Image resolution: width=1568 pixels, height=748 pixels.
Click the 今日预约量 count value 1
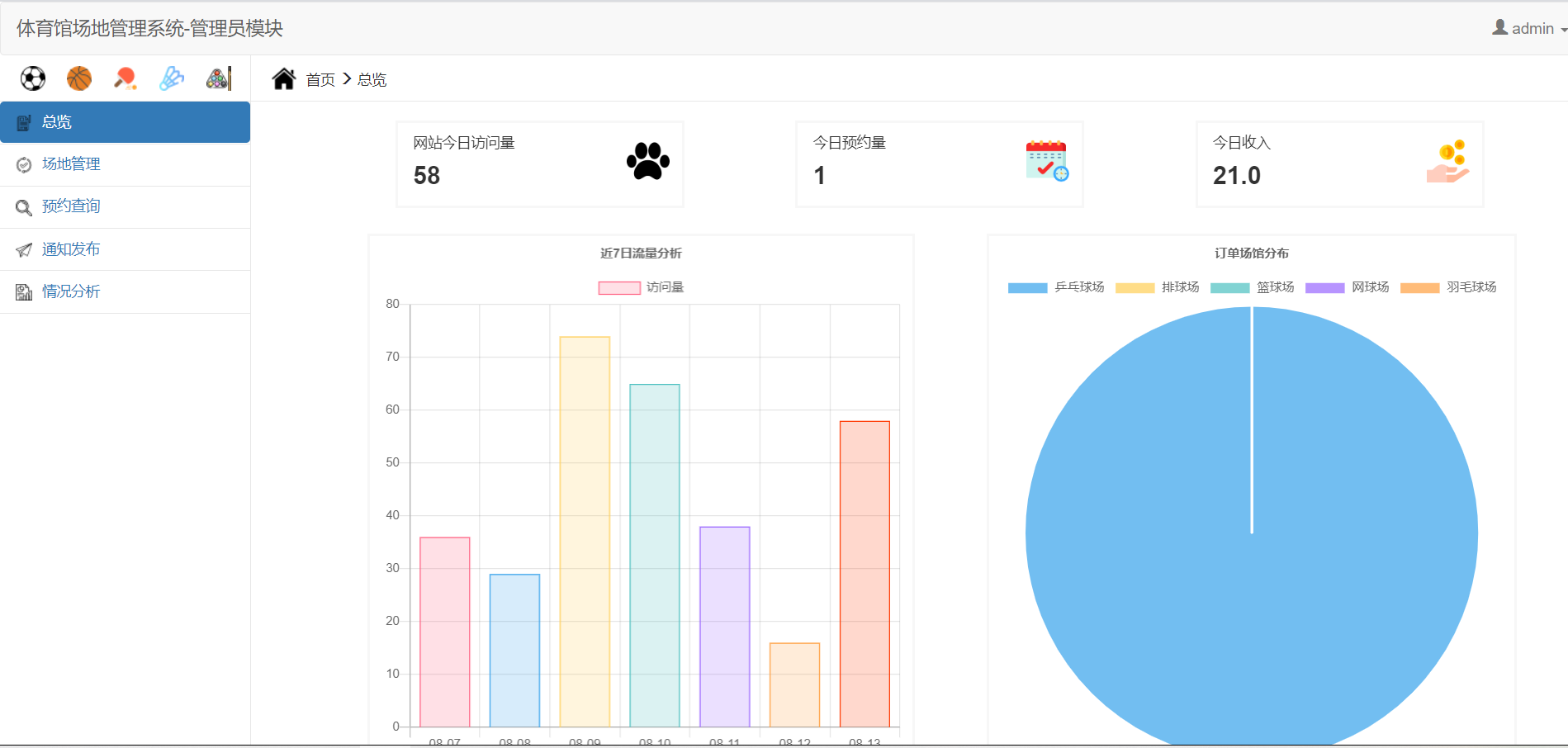click(820, 176)
